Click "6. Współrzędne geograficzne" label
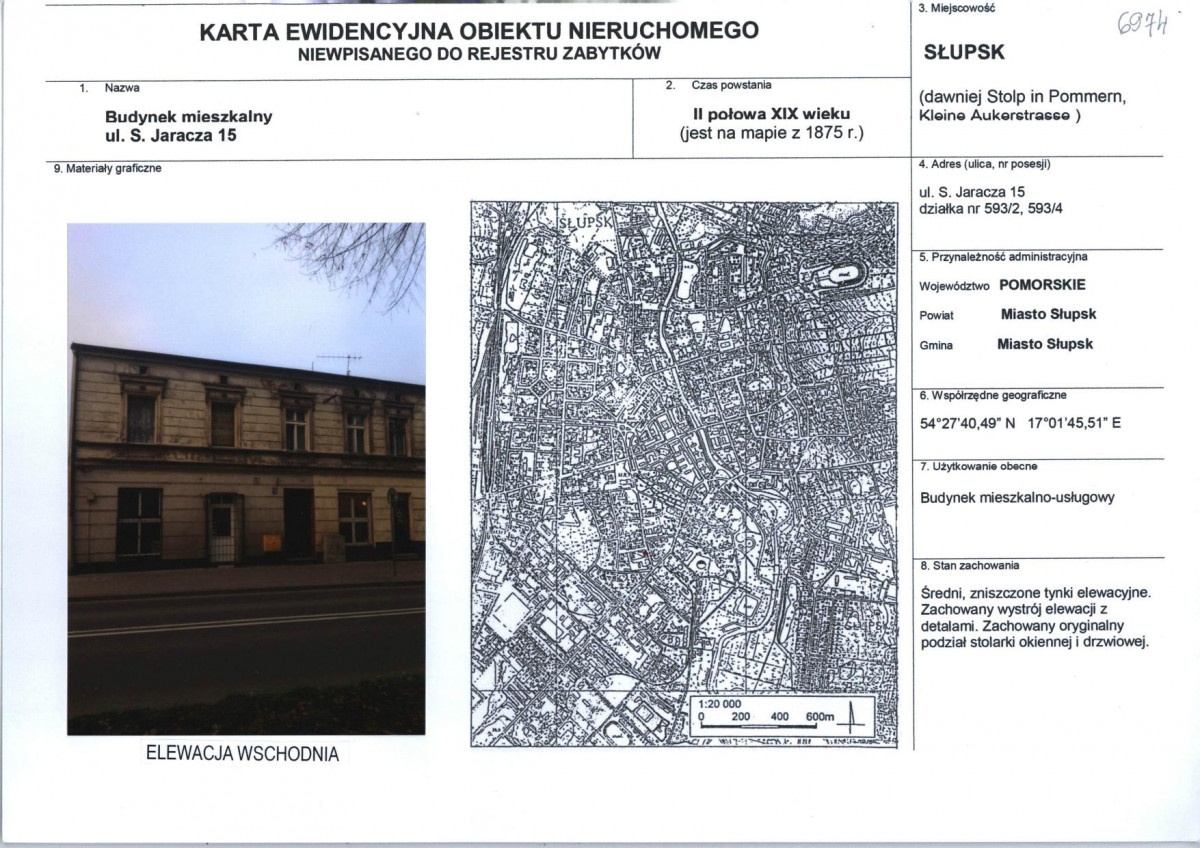 coord(991,397)
